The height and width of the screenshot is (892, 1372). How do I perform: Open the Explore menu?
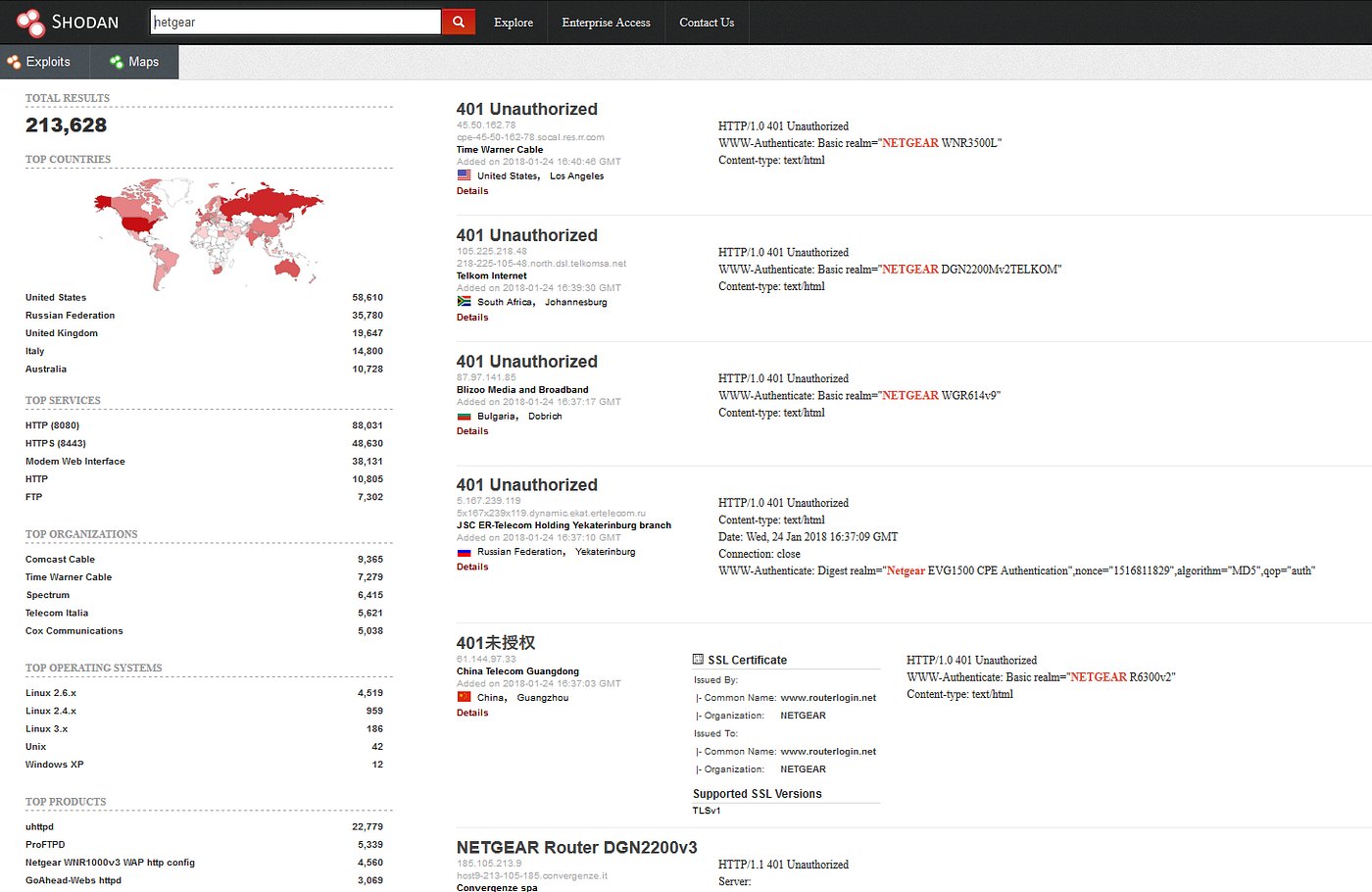point(514,22)
